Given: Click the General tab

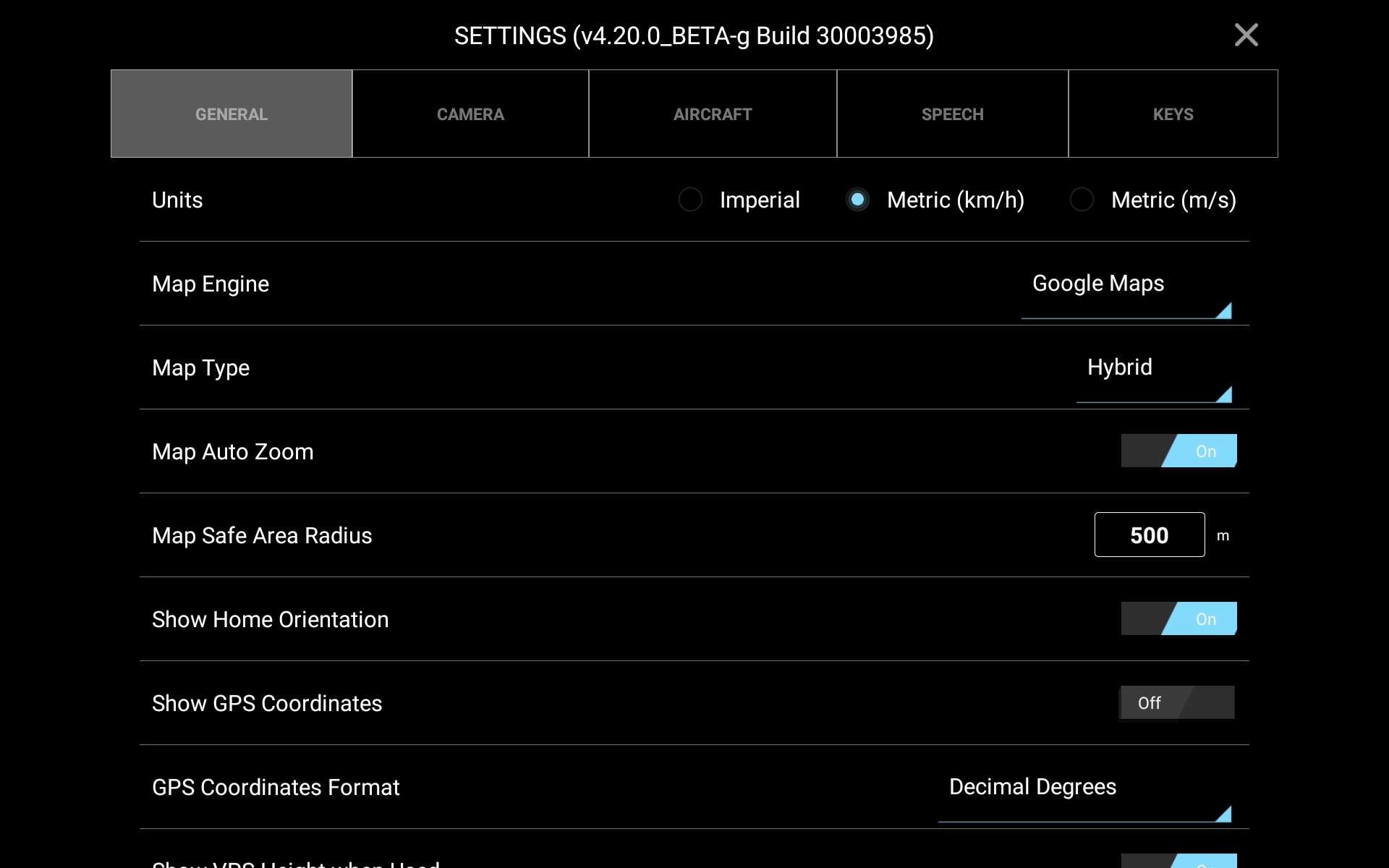Looking at the screenshot, I should click(x=231, y=114).
